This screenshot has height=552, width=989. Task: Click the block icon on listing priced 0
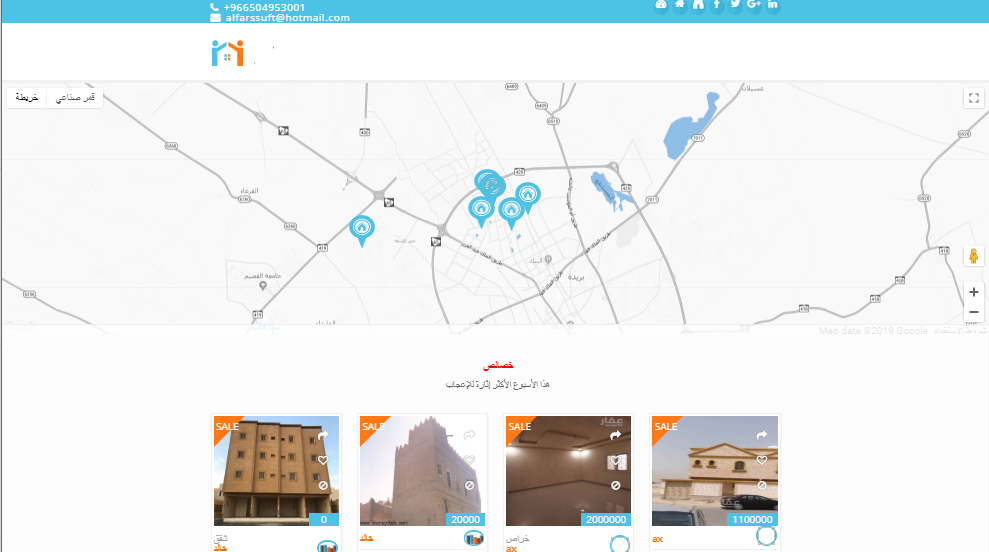(323, 485)
